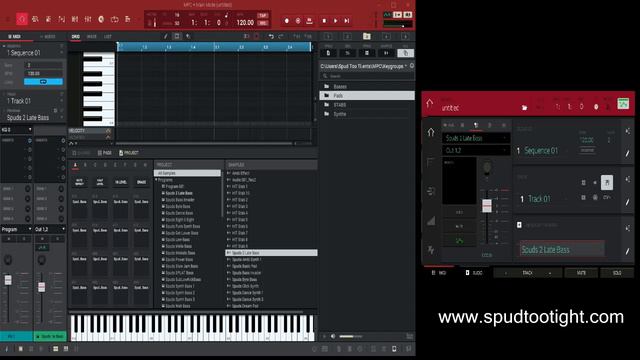Screen dimensions: 640x360
Task: Click the MUTE button in touch display
Action: (x=581, y=273)
